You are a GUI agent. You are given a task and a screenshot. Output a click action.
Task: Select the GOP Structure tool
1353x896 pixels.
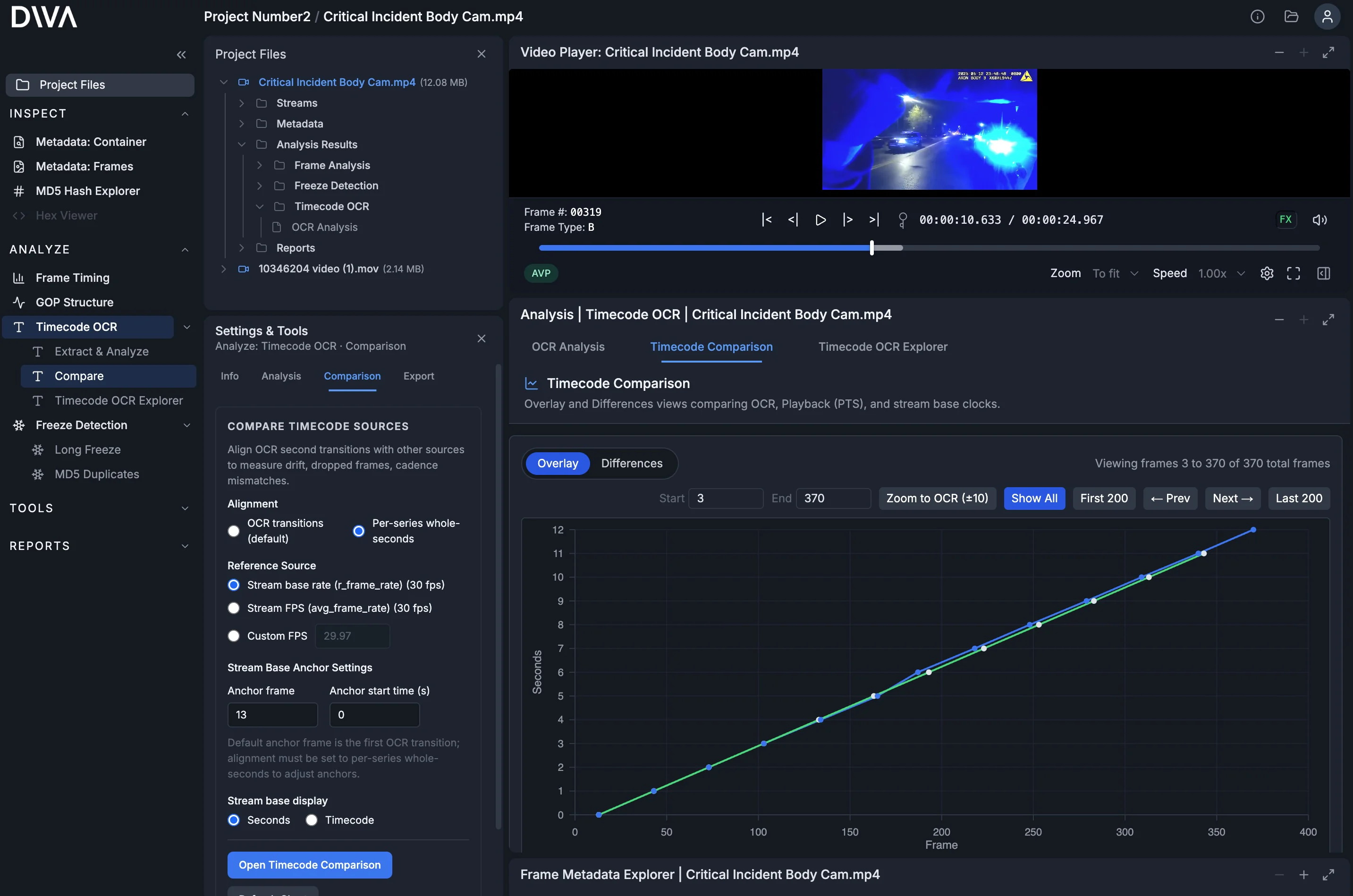[x=73, y=302]
